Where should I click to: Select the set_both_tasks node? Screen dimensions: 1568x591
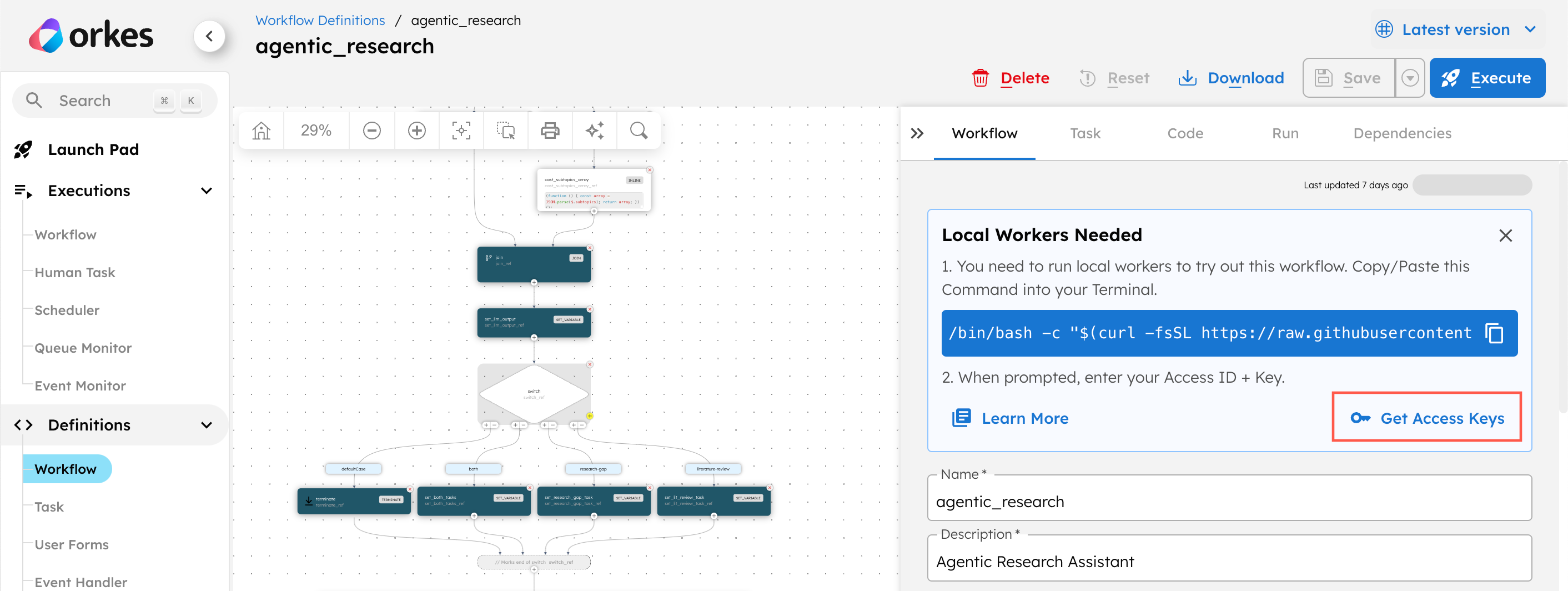coord(474,501)
